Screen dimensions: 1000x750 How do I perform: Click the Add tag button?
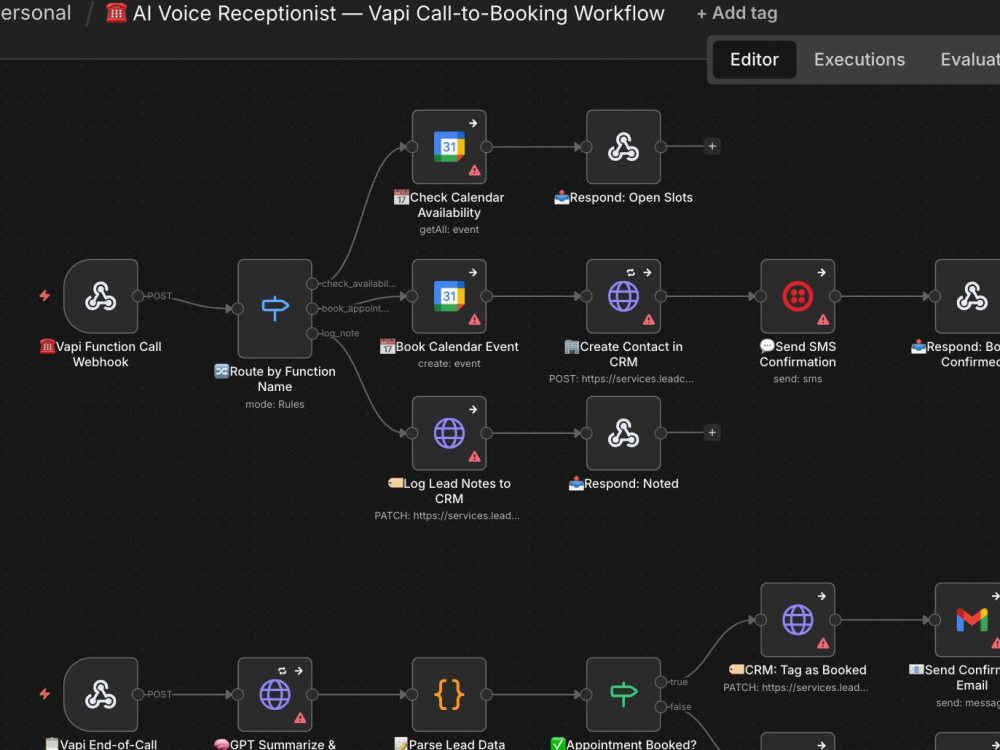click(x=737, y=13)
